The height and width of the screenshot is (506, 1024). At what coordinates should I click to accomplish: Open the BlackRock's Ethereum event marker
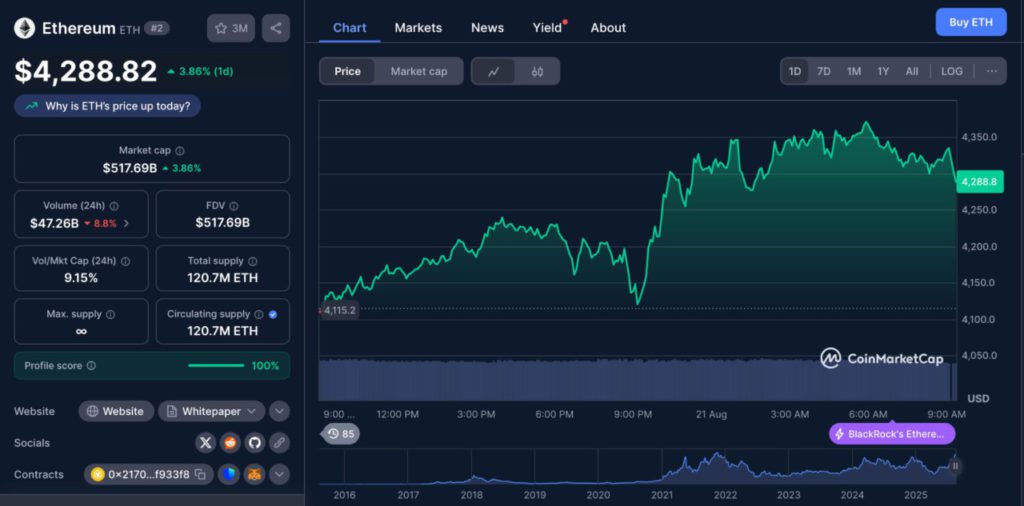click(892, 434)
